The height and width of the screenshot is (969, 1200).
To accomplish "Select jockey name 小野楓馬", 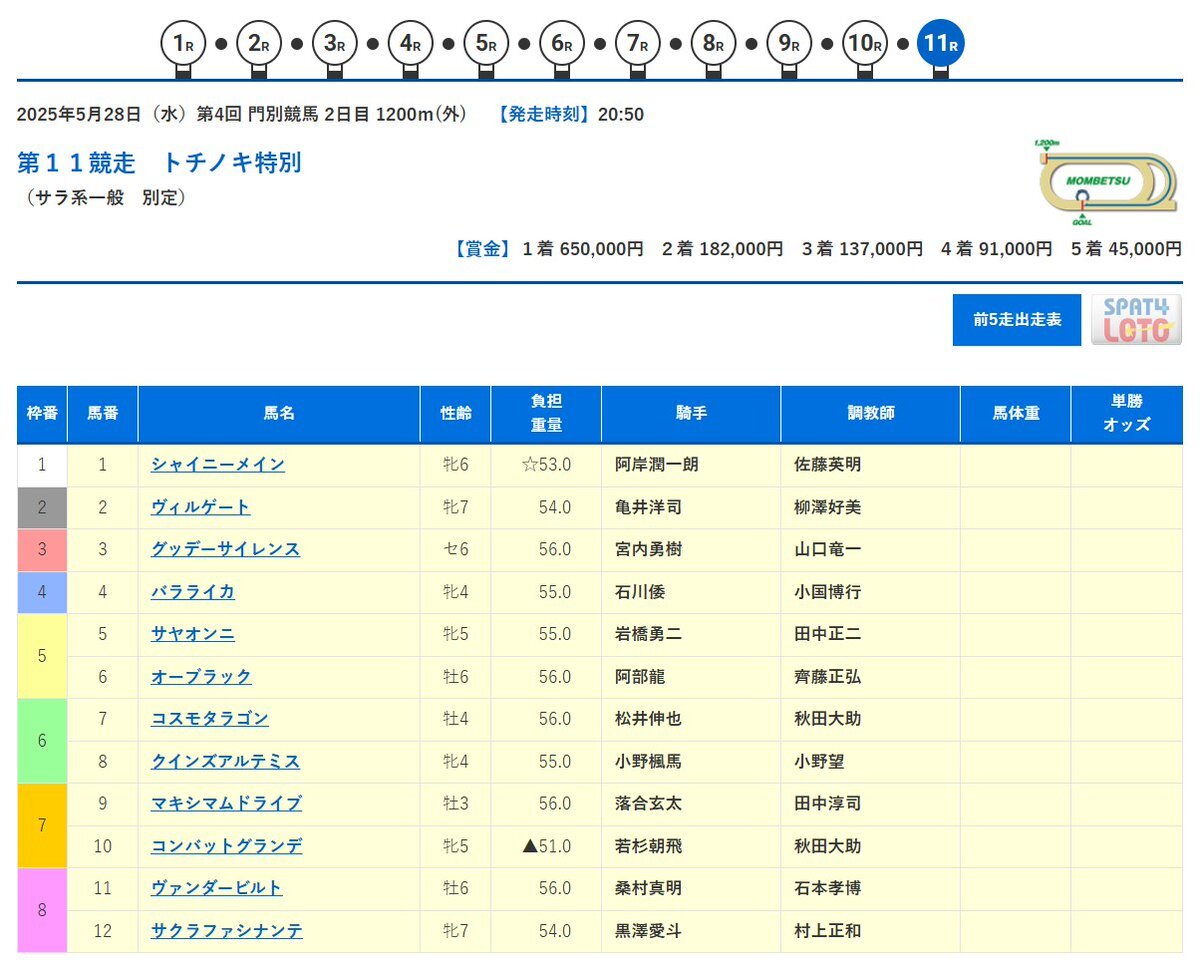I will (x=649, y=761).
